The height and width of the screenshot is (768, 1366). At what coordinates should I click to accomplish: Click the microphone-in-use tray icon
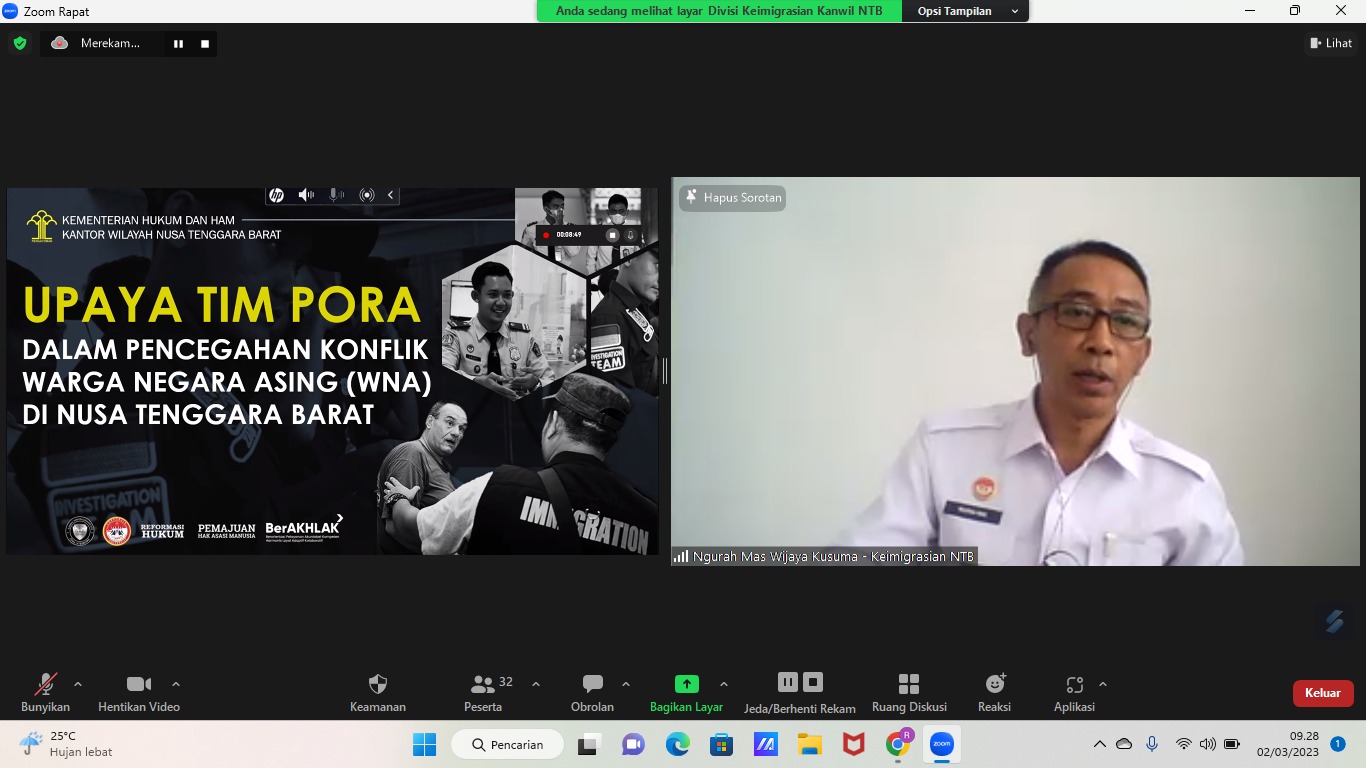[1152, 744]
